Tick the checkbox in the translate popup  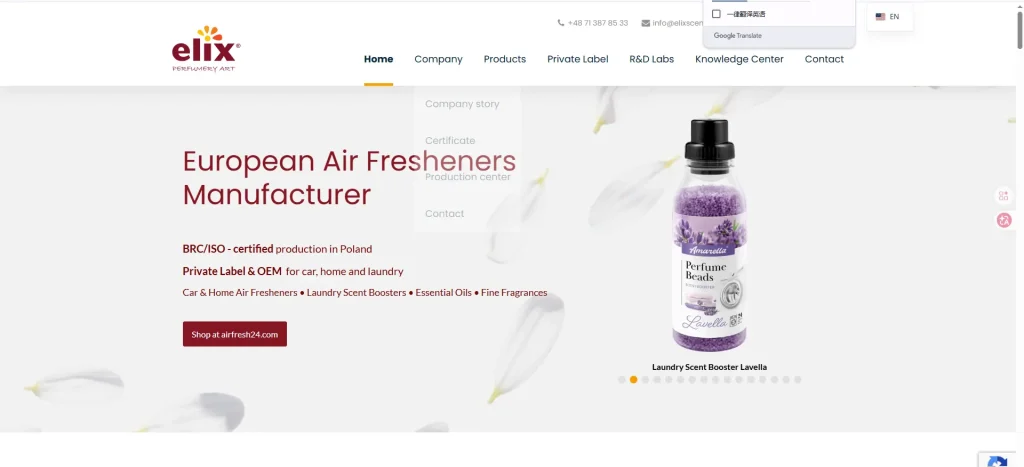click(716, 14)
